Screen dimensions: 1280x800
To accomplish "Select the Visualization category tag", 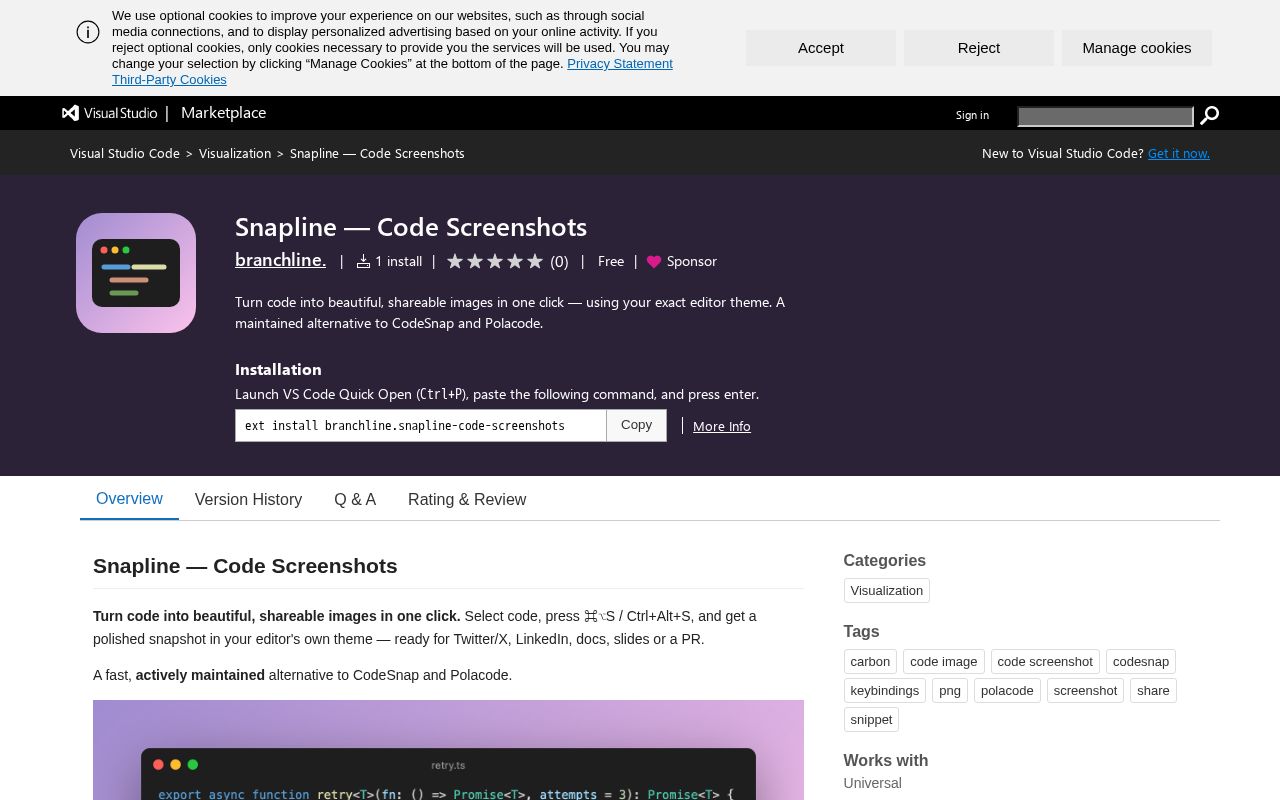I will coord(887,591).
